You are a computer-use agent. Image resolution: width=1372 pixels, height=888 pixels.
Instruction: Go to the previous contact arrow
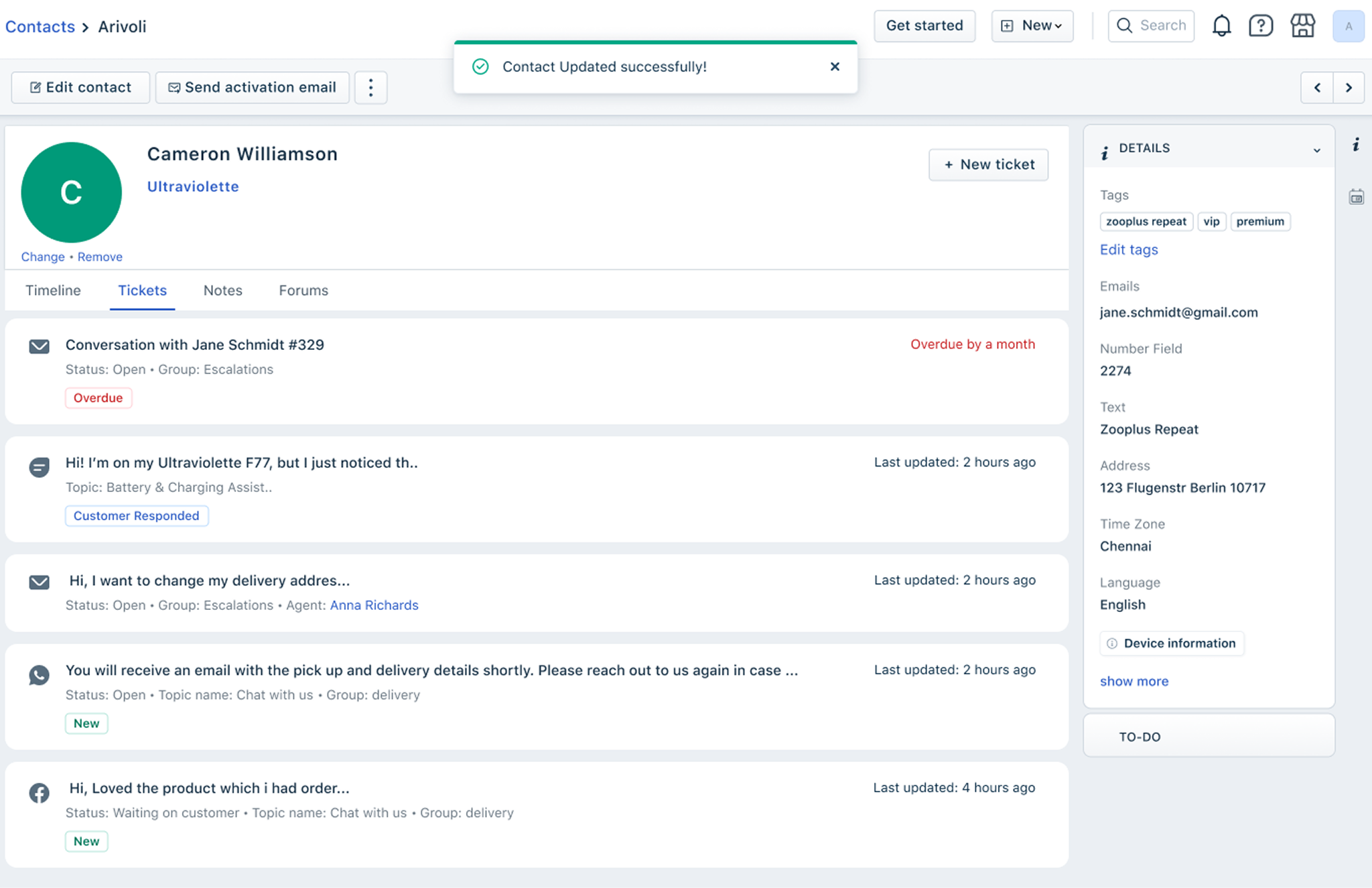tap(1317, 88)
